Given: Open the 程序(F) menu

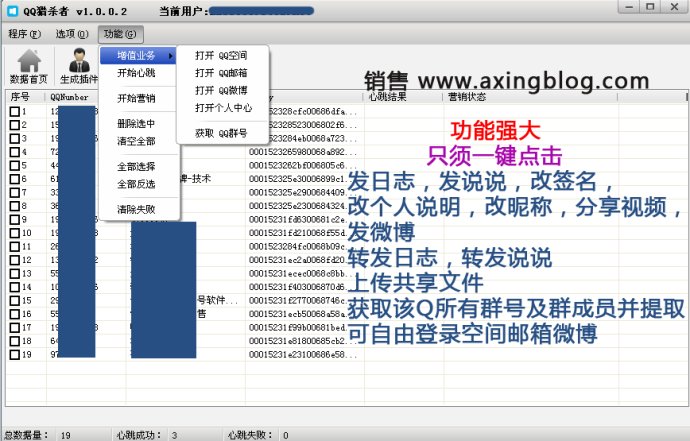Looking at the screenshot, I should pyautogui.click(x=24, y=34).
